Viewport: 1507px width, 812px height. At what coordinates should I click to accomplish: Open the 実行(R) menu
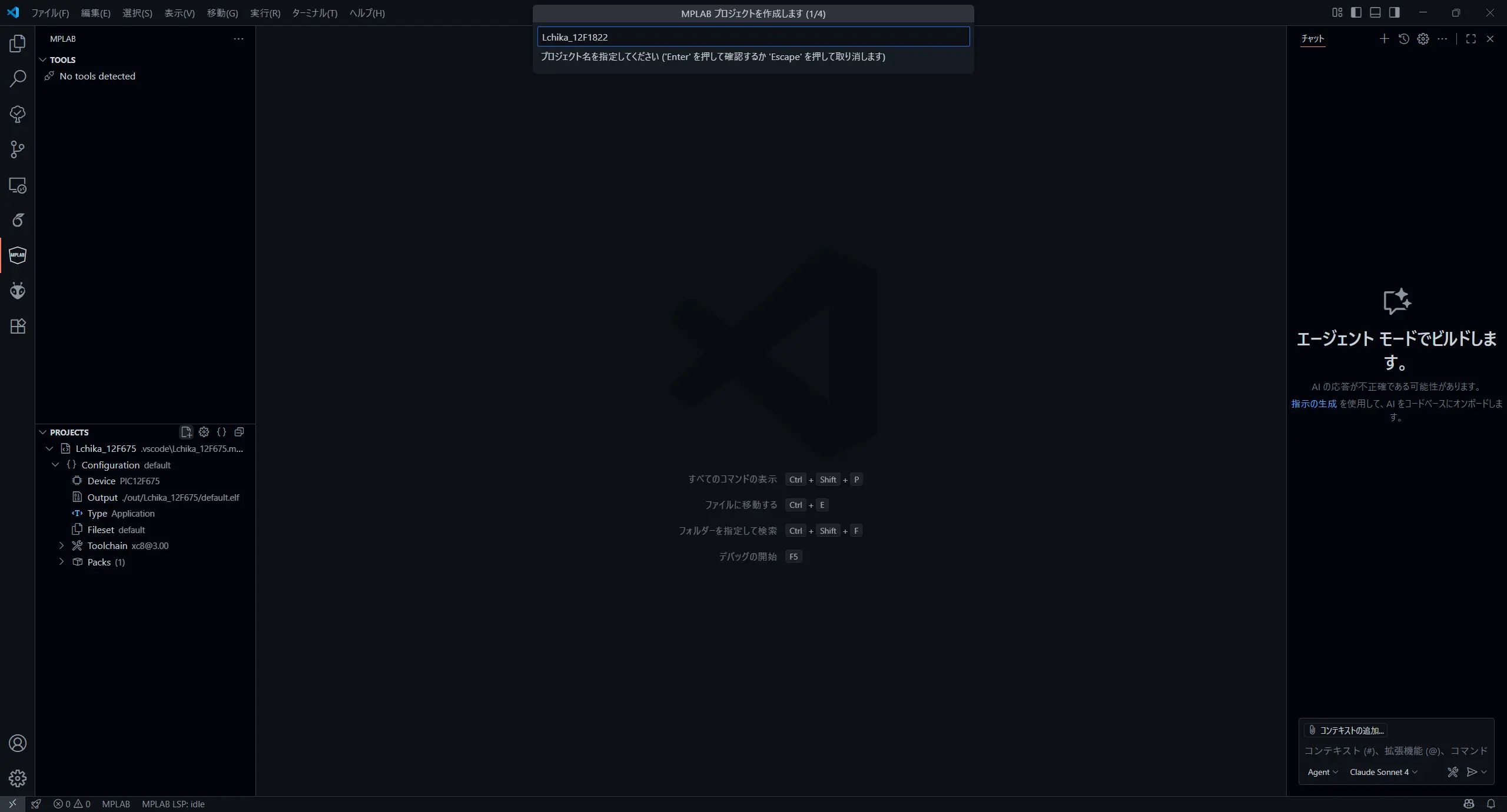[265, 13]
